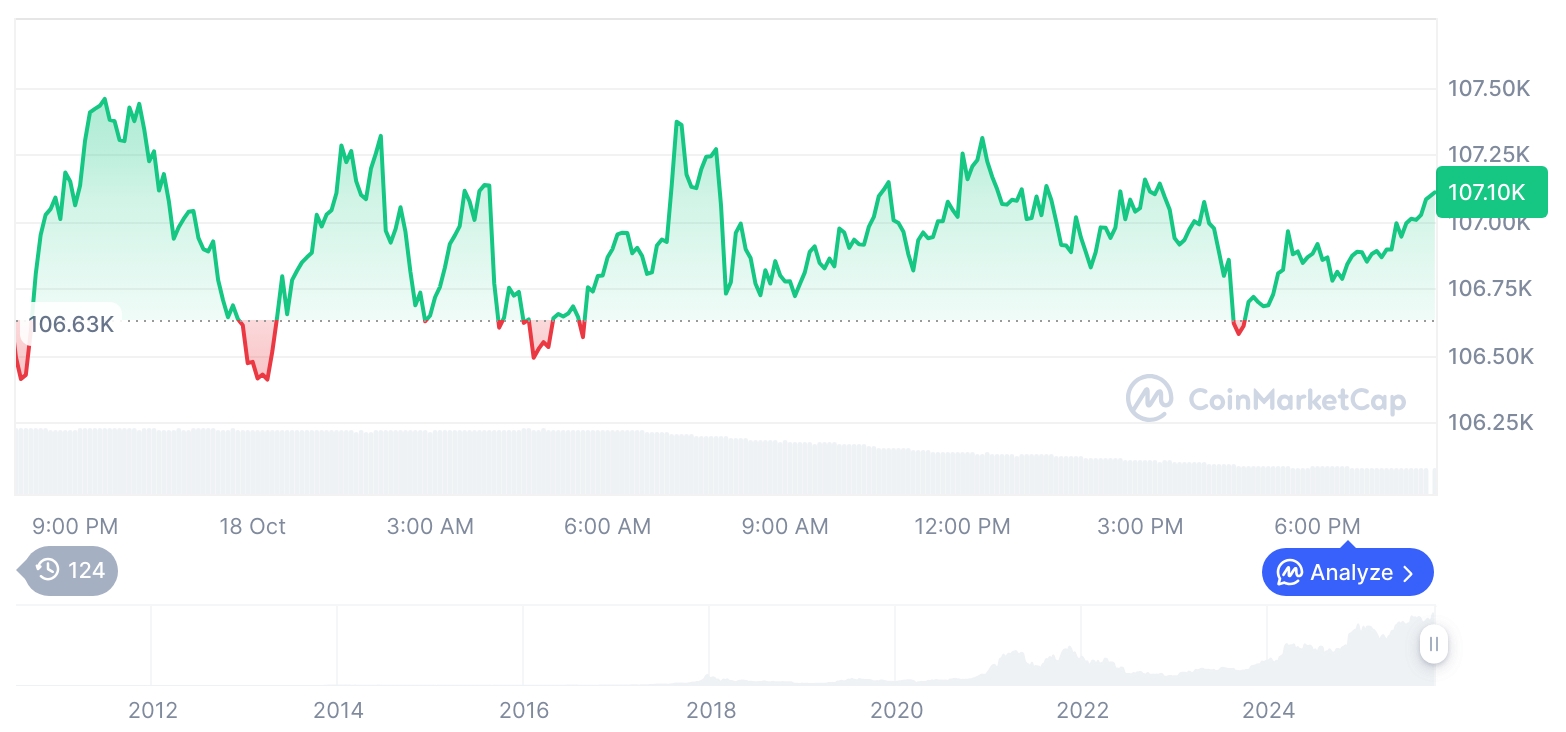Click the pause-shaped range handle on the timeline
1566x732 pixels.
1434,644
